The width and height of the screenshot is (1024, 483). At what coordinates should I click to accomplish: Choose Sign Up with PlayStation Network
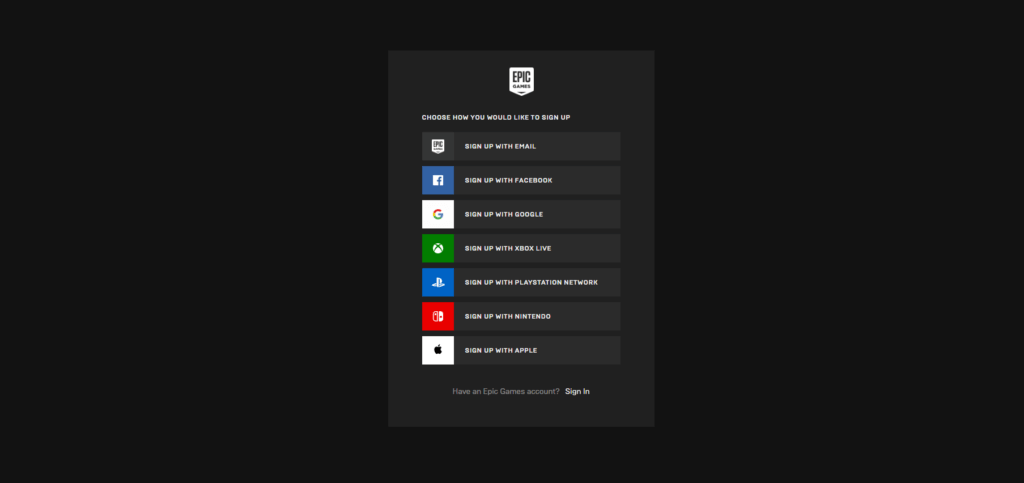tap(521, 282)
